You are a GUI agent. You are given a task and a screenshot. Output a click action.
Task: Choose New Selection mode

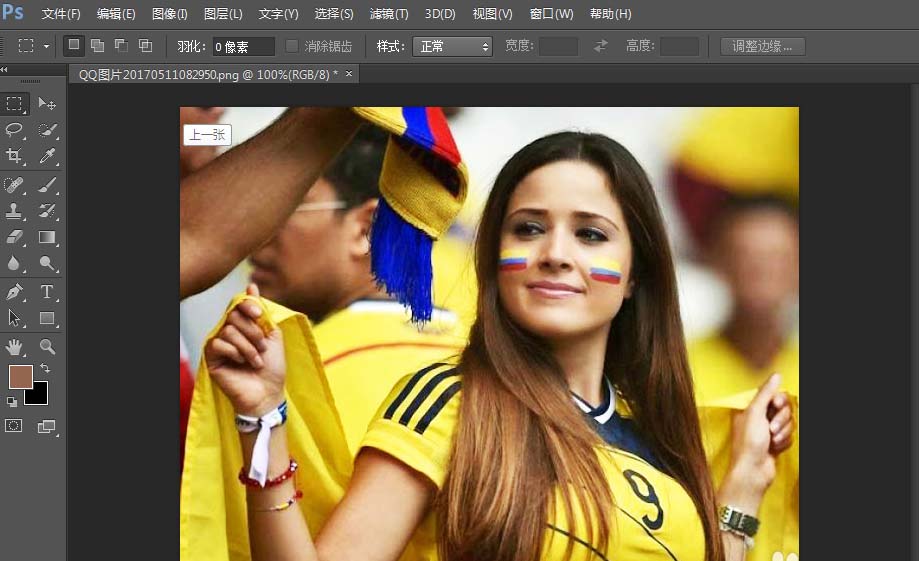coord(73,45)
